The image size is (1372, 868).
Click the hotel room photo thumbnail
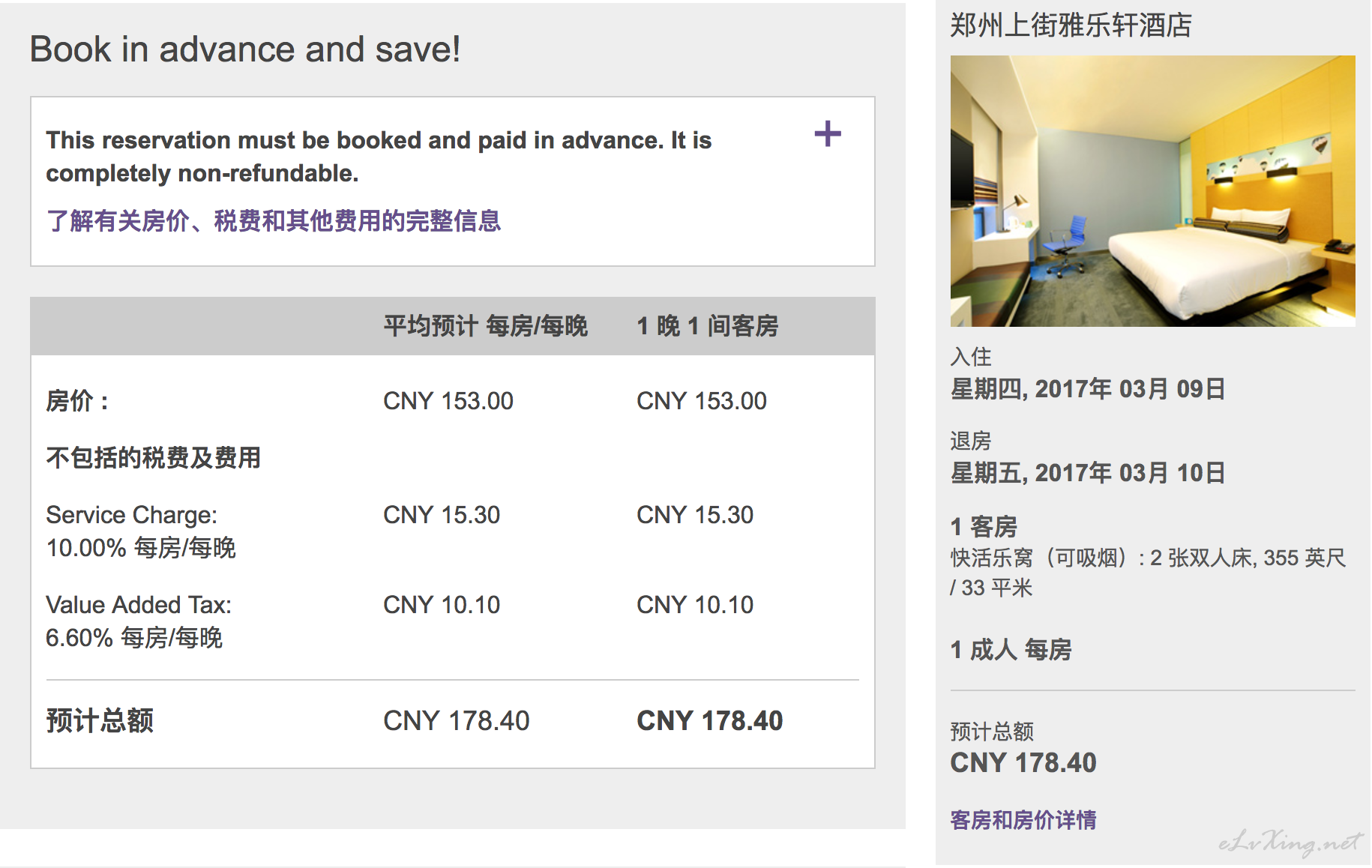(1152, 191)
